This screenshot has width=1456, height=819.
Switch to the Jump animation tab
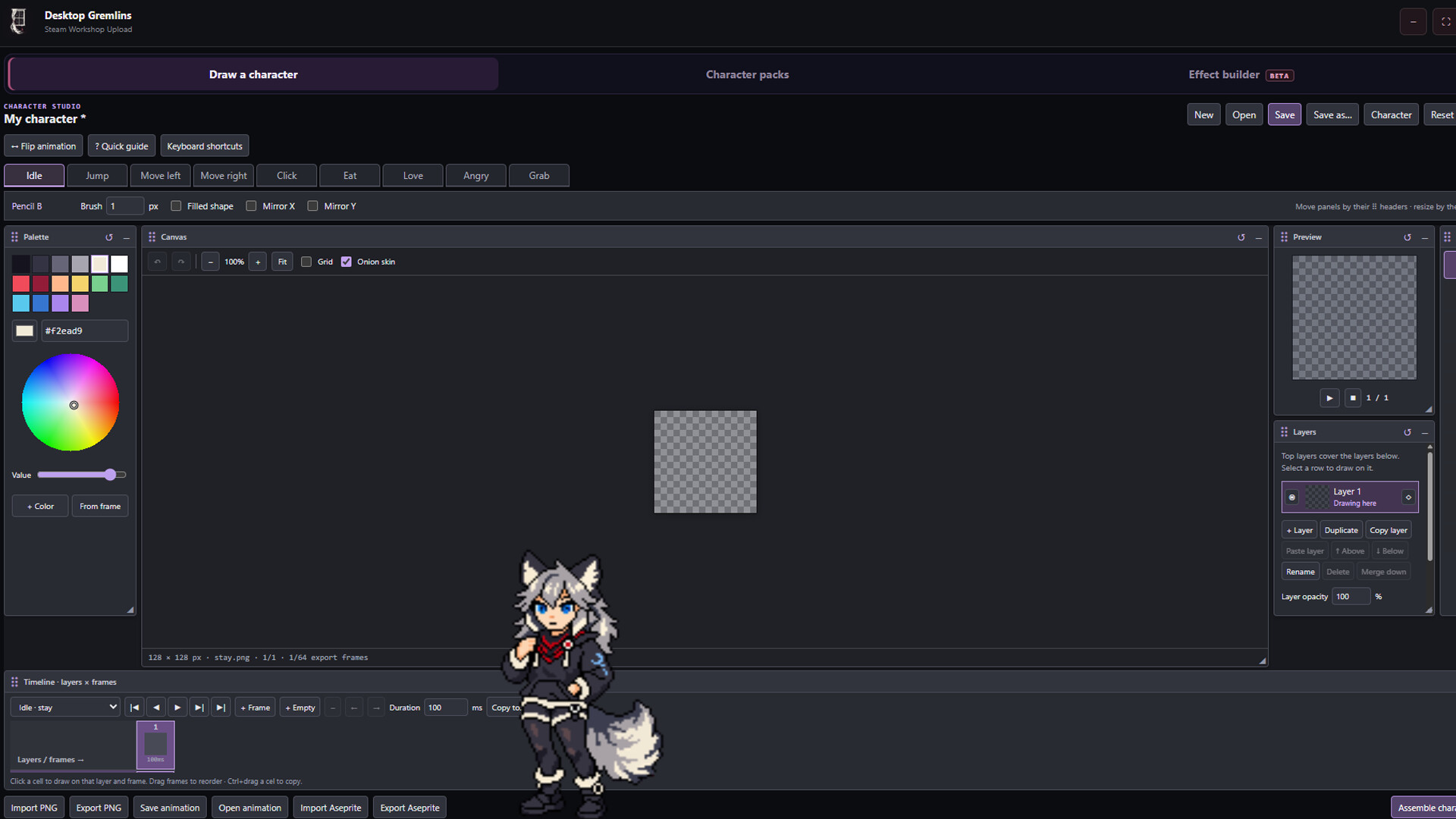(97, 176)
